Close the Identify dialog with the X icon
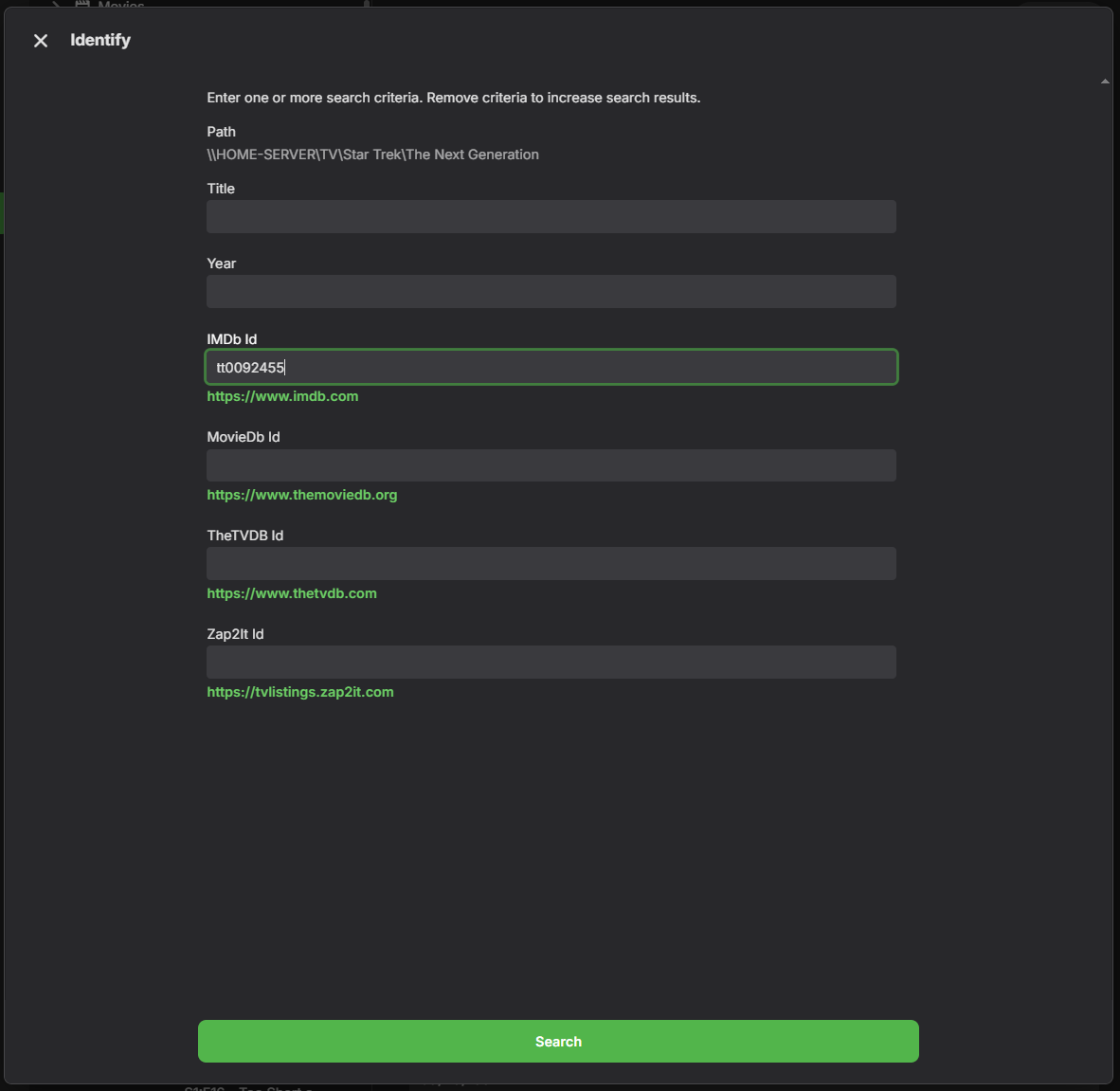 coord(41,41)
